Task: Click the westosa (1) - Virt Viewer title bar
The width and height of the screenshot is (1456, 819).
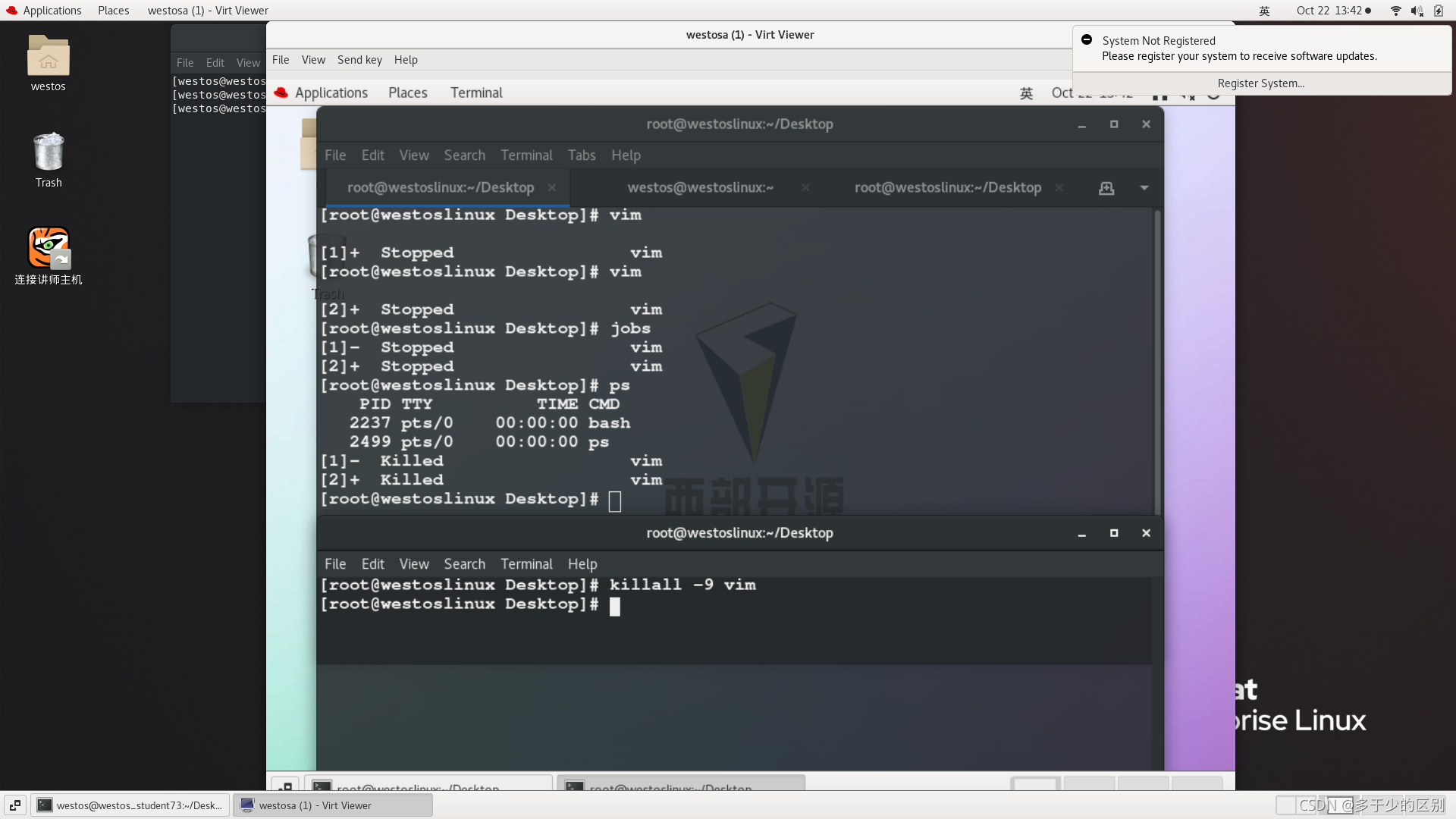Action: [749, 35]
